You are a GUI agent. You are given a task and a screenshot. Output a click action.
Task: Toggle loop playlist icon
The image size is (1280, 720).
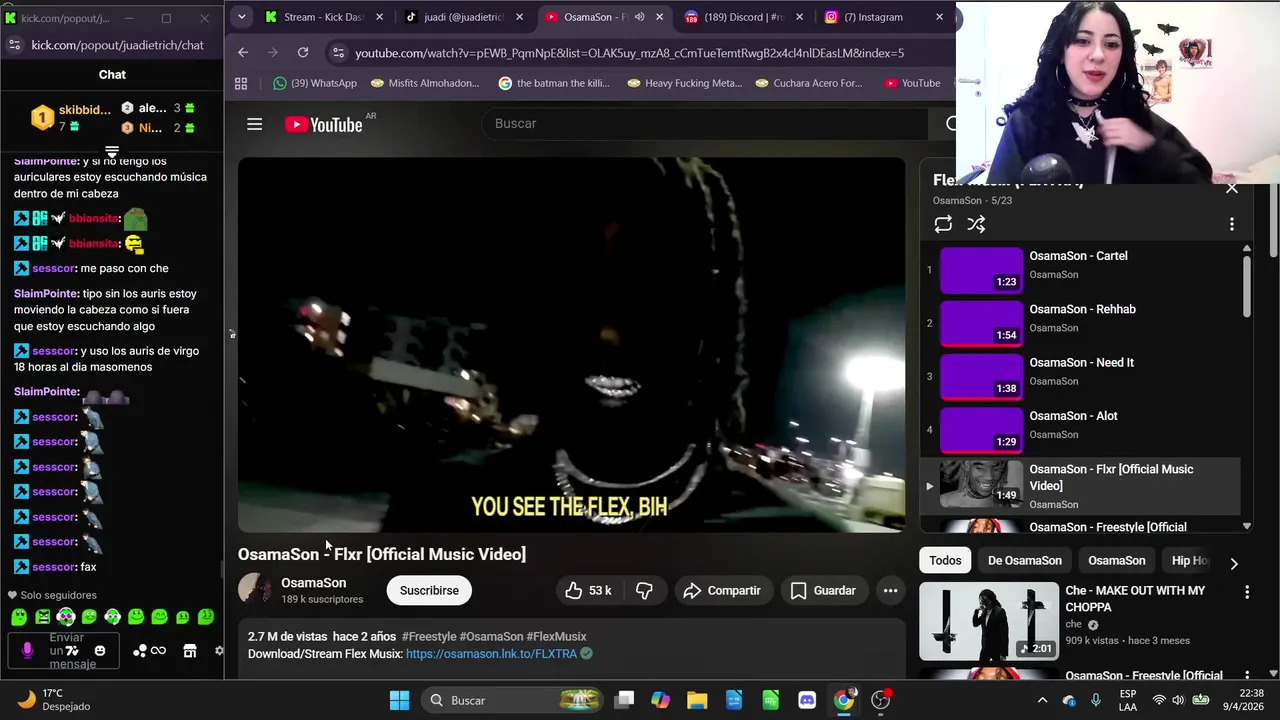click(943, 225)
